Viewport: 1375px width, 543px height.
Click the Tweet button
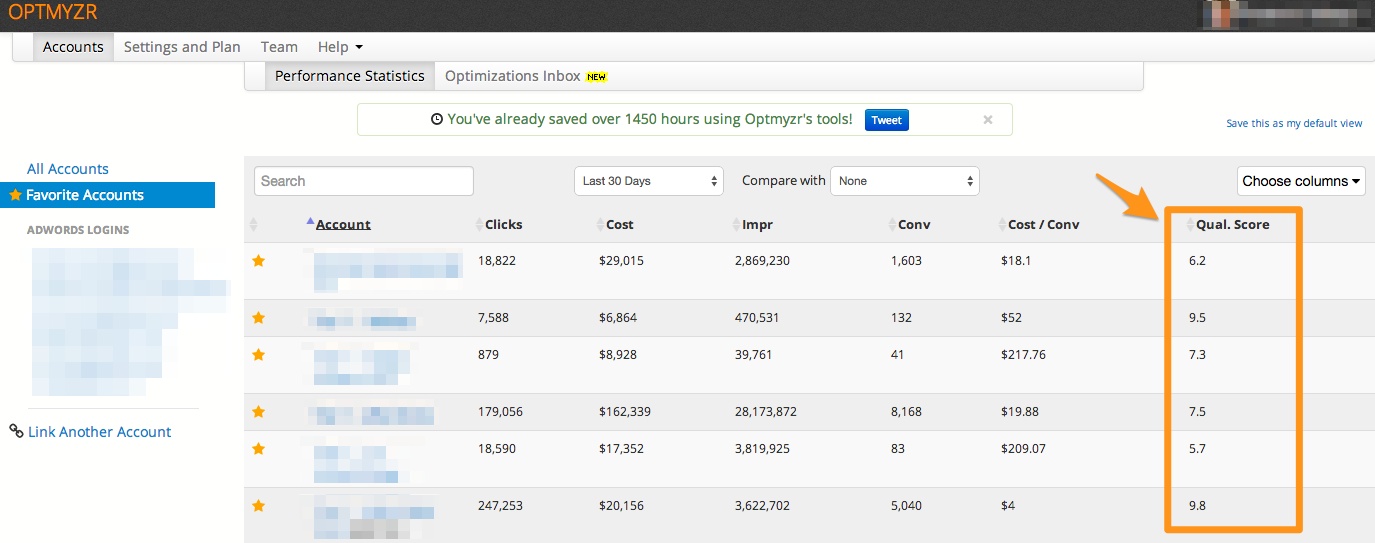point(886,120)
